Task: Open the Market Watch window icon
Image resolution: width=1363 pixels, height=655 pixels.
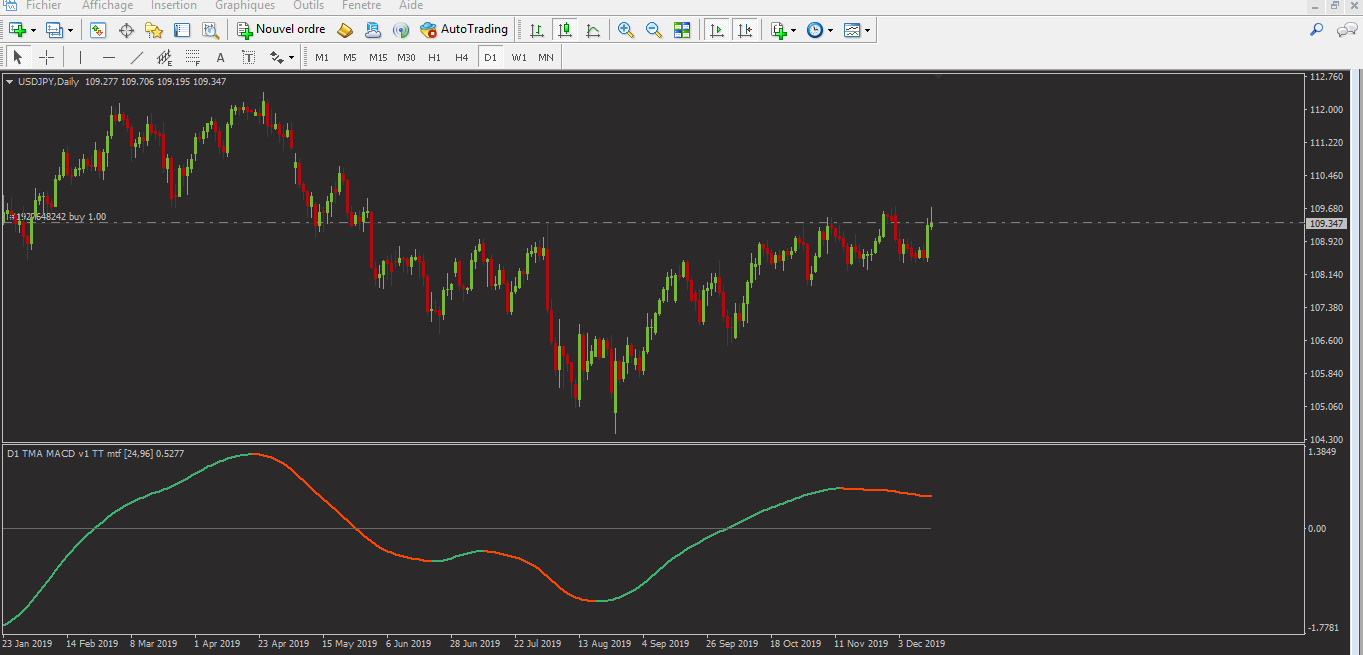Action: click(x=98, y=30)
